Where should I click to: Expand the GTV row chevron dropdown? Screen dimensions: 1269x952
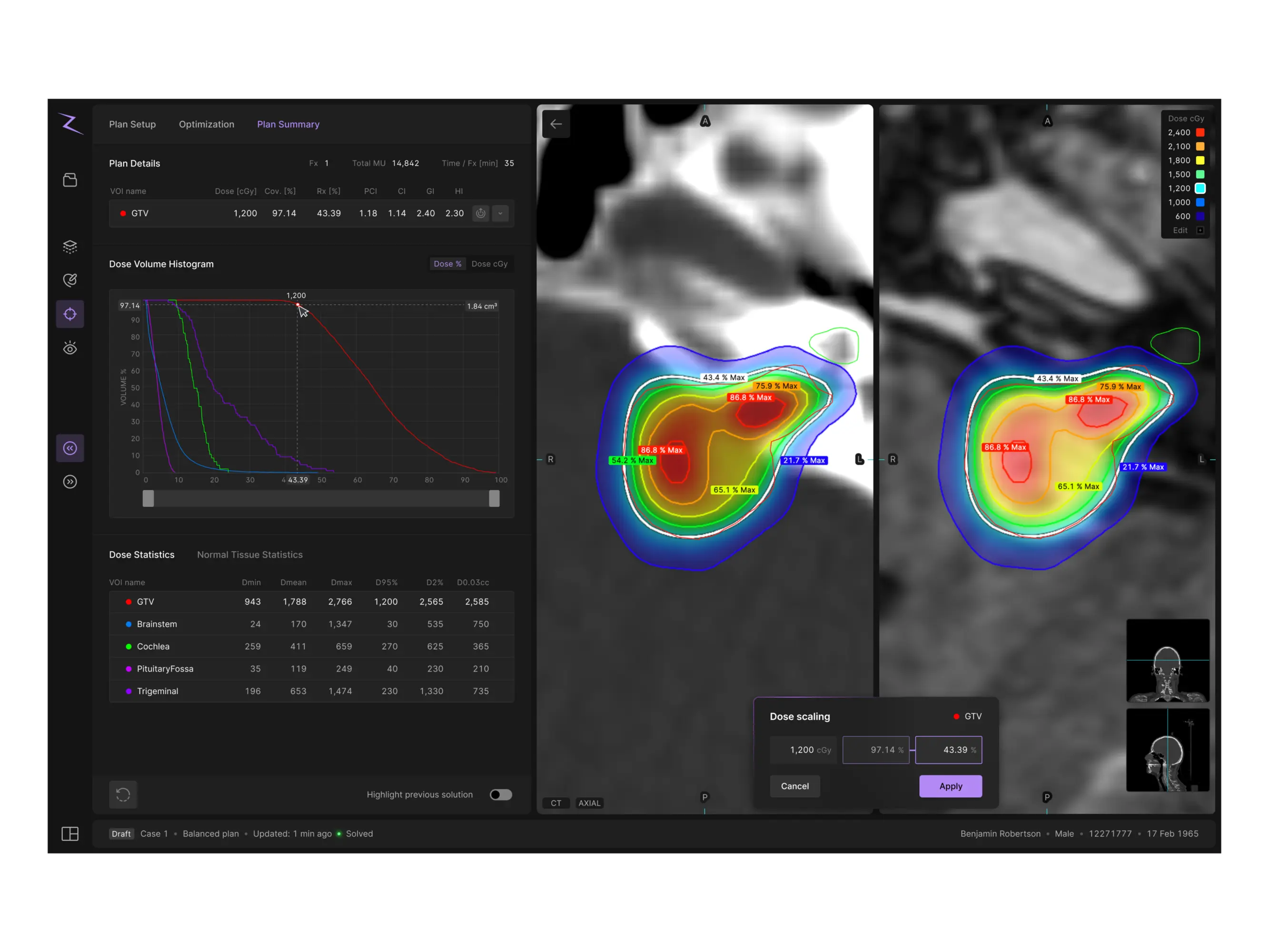tap(500, 213)
